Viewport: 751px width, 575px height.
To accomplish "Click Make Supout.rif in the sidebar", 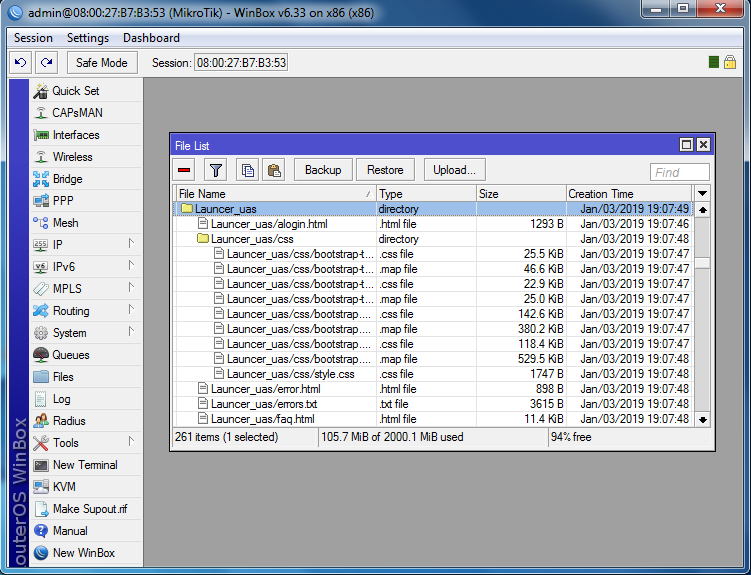I will [x=87, y=509].
